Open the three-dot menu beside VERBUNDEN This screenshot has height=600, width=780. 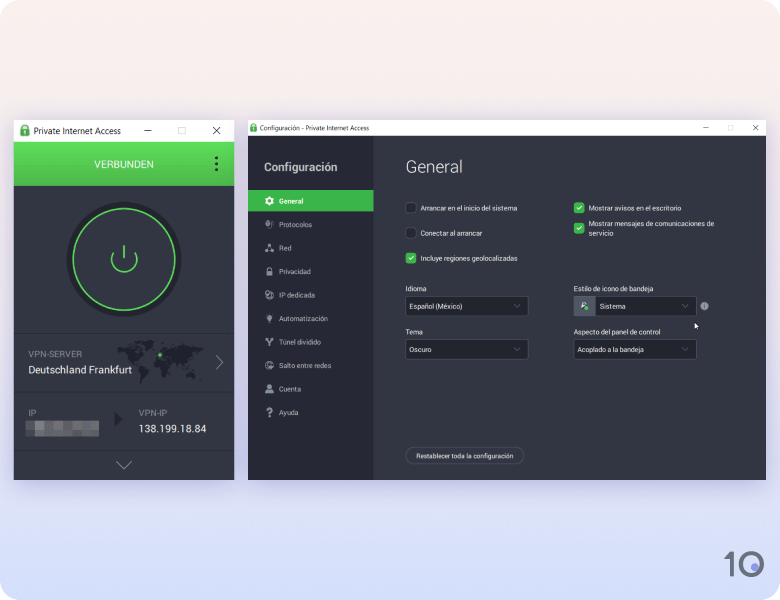click(x=216, y=164)
